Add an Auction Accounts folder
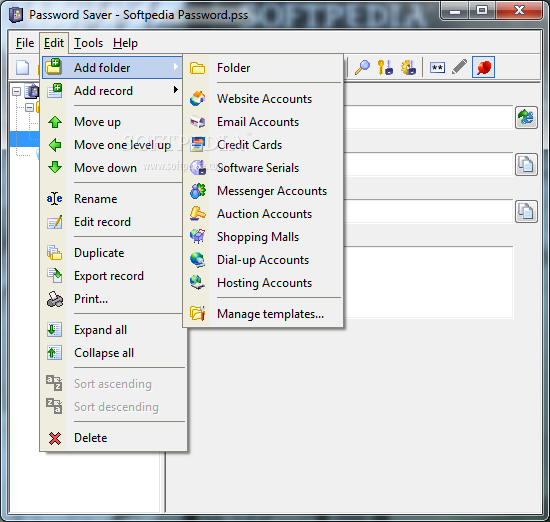550x522 pixels. pyautogui.click(x=263, y=214)
